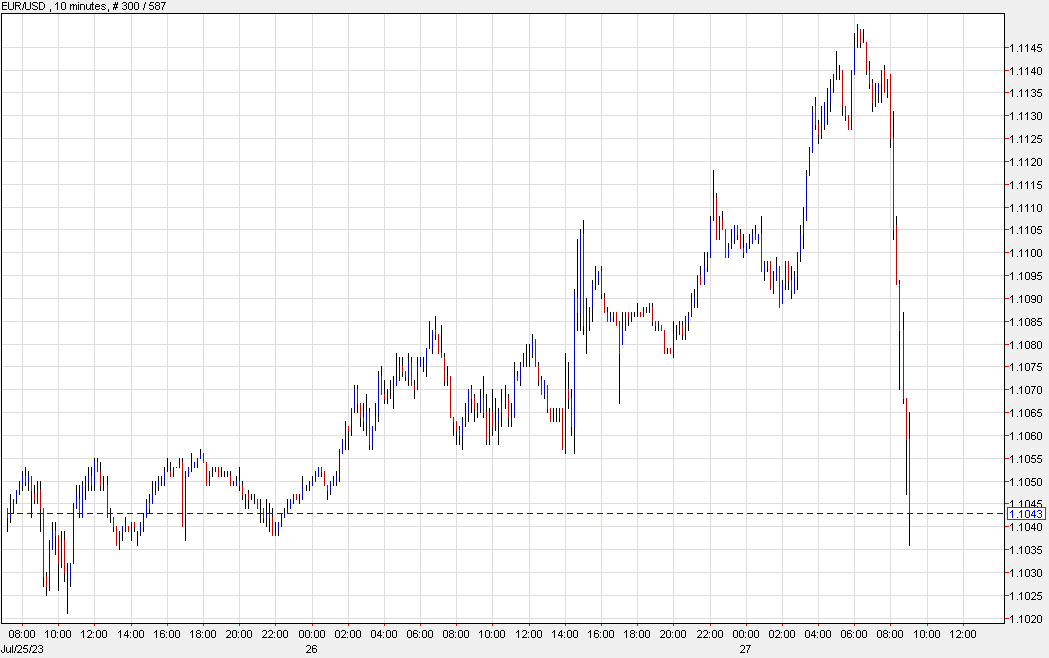Screen dimensions: 1049x658
Task: Click the 1.1050 price axis label
Action: click(x=1026, y=482)
